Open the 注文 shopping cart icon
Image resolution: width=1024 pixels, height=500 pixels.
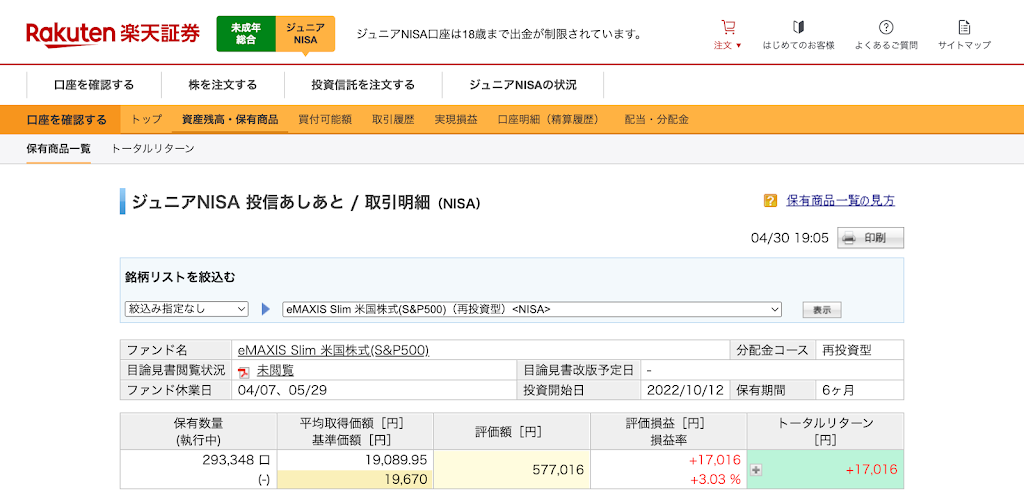[728, 27]
